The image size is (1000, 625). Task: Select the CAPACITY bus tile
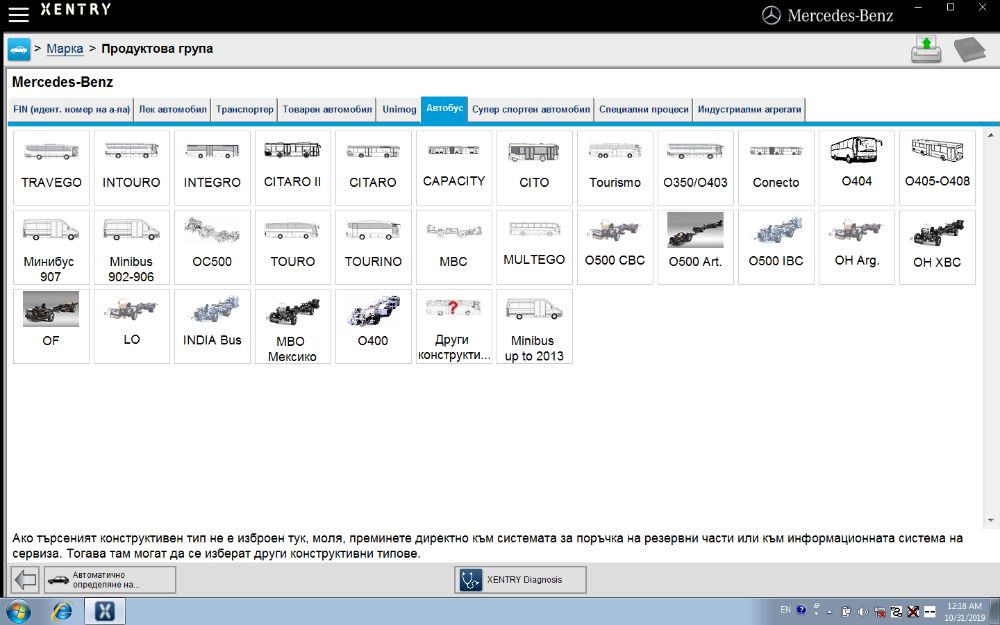tap(453, 168)
